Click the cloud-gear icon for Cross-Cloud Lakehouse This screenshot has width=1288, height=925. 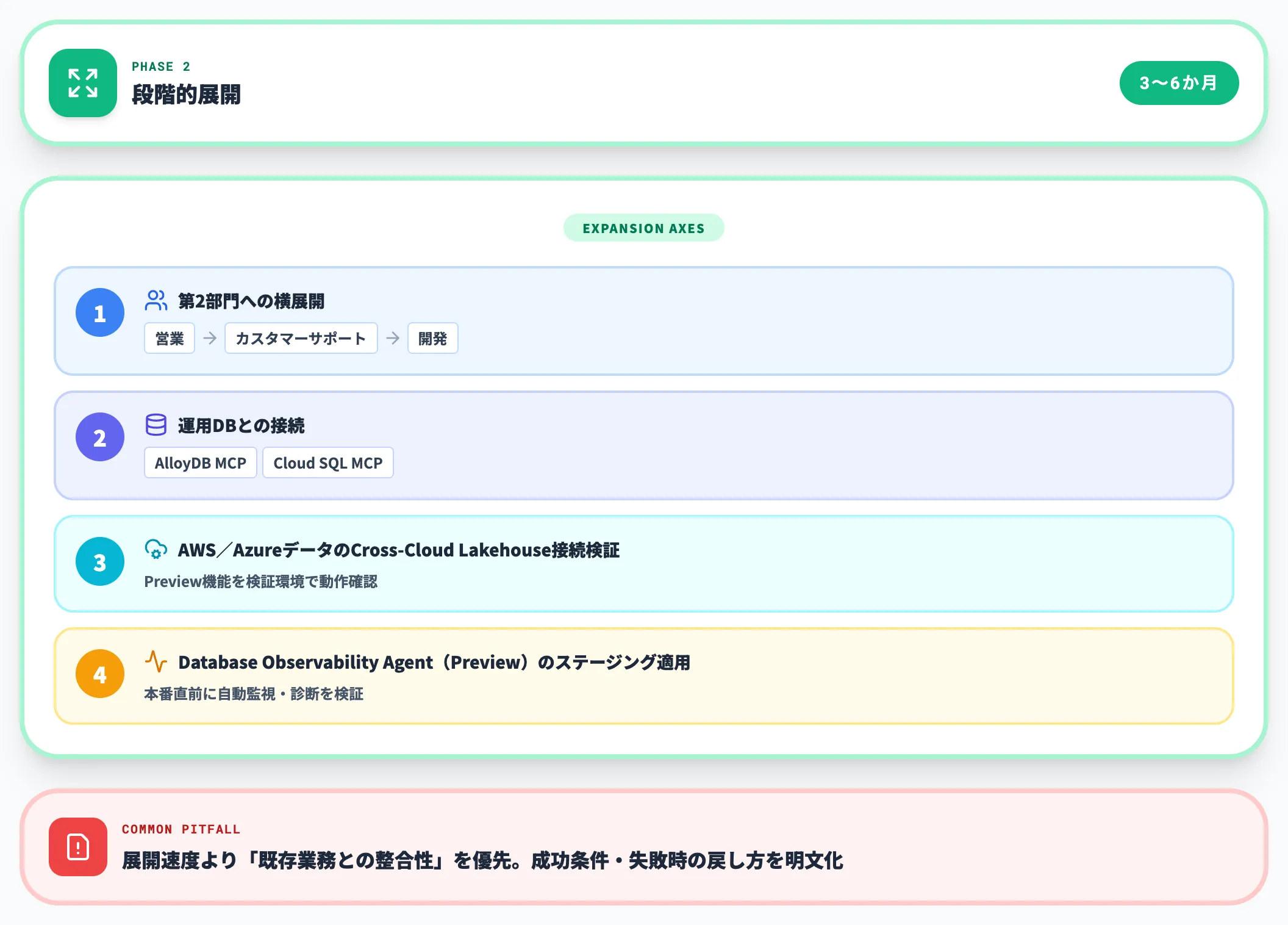tap(156, 550)
